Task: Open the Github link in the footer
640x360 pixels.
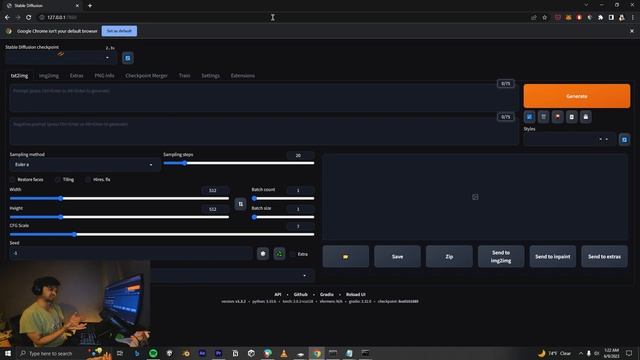Action: click(300, 294)
